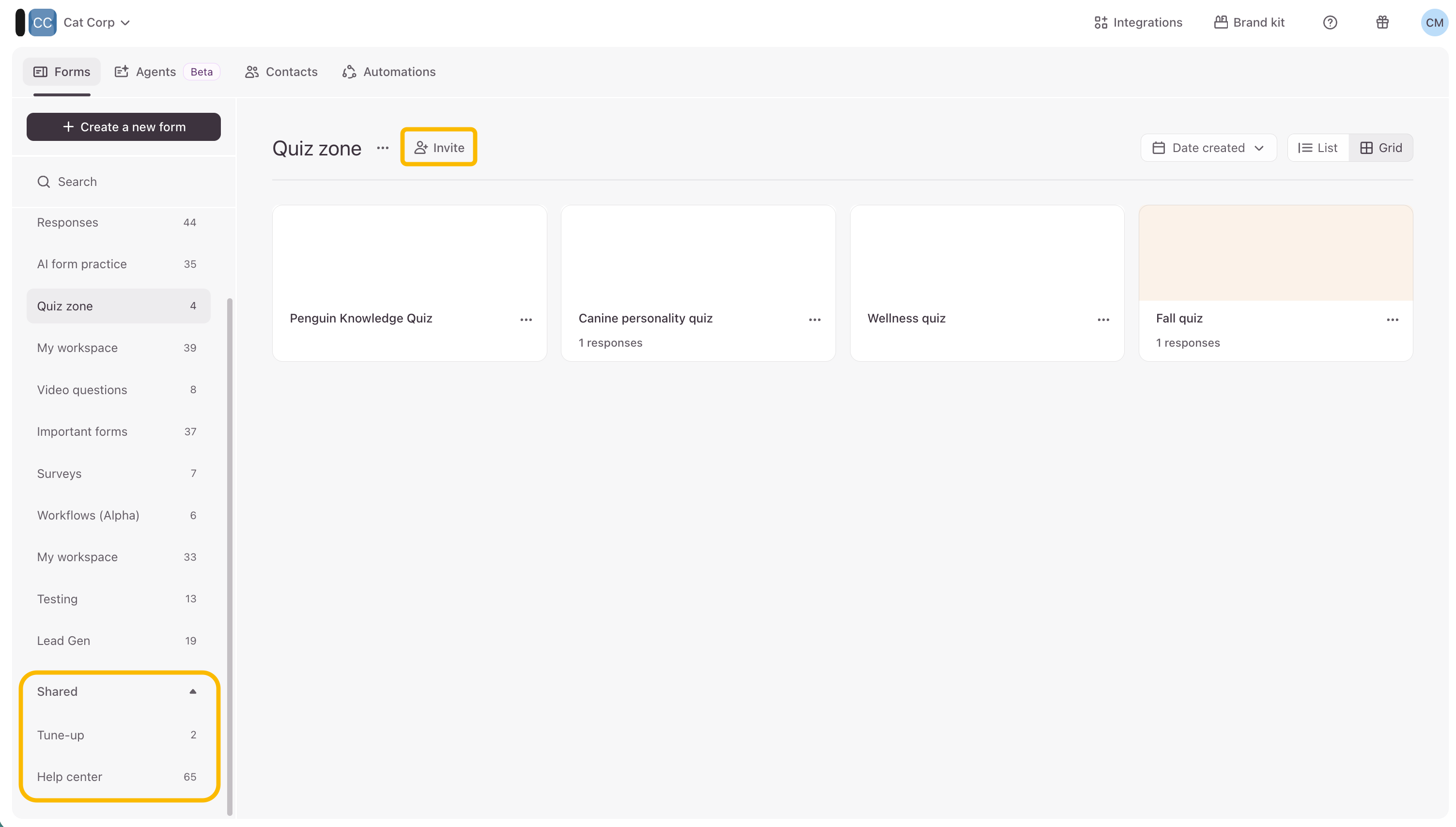Open the gift rewards icon
The image size is (1456, 827).
1381,22
